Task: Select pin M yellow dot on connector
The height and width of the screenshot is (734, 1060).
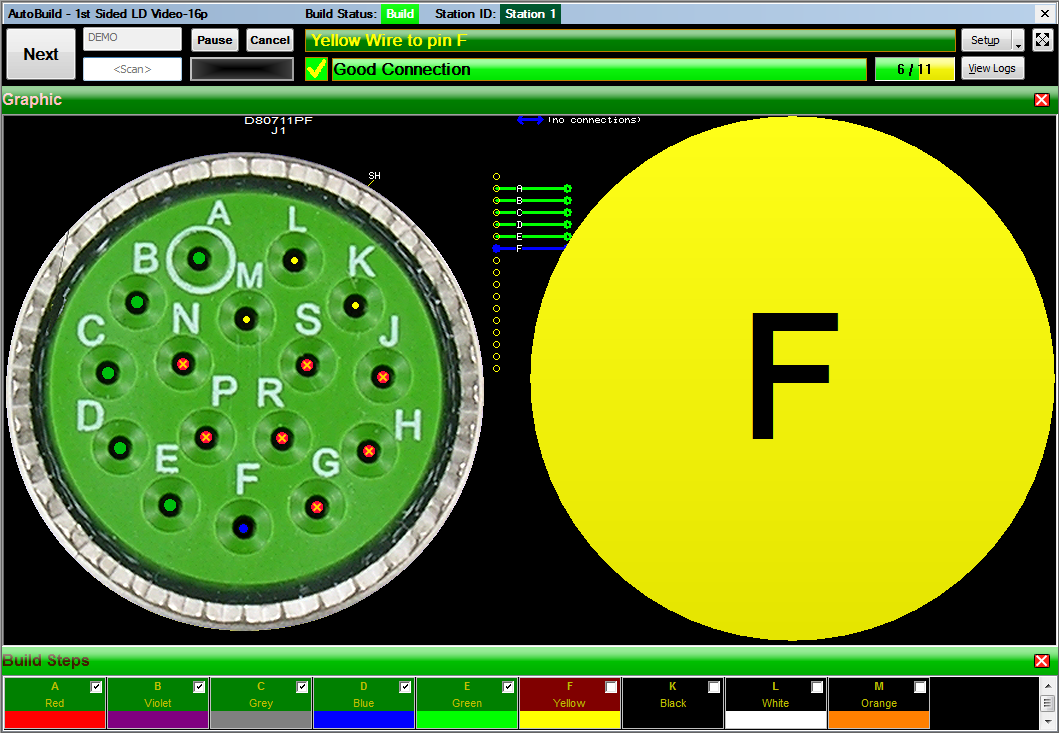Action: tap(246, 320)
